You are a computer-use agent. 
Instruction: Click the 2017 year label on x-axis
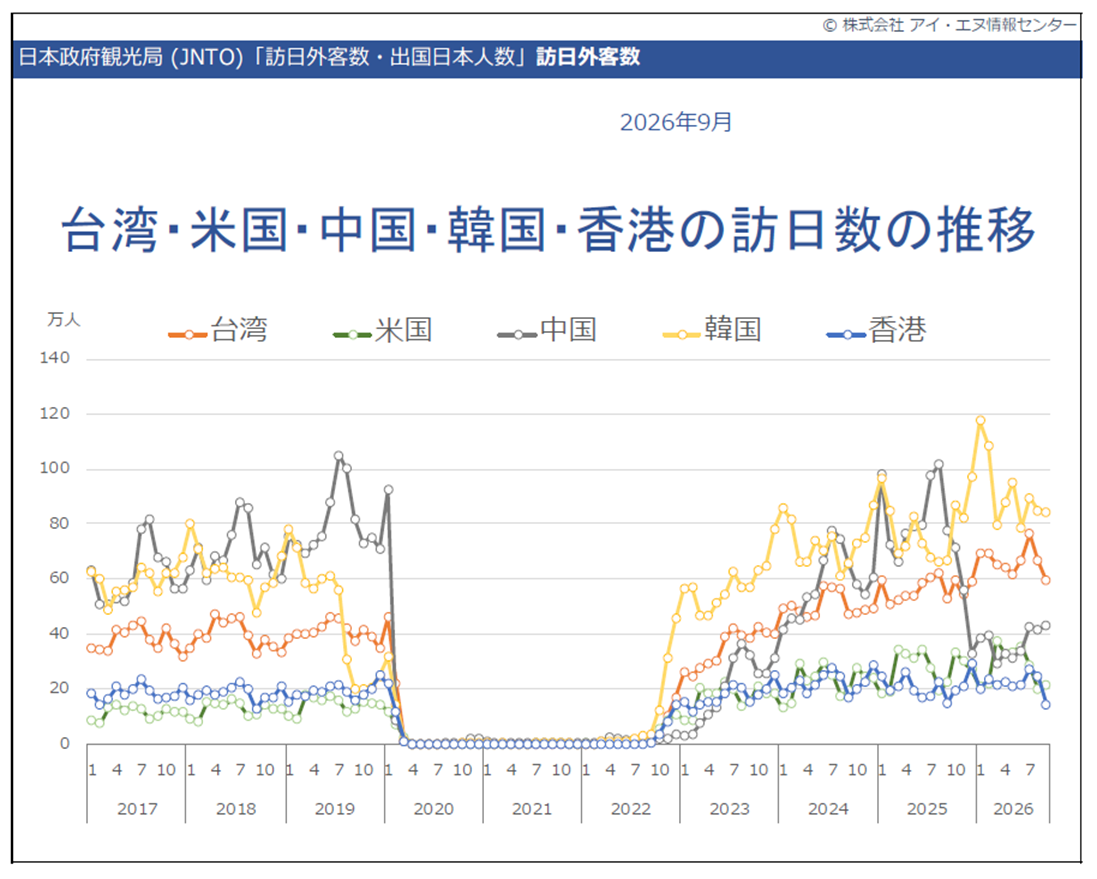(x=137, y=809)
